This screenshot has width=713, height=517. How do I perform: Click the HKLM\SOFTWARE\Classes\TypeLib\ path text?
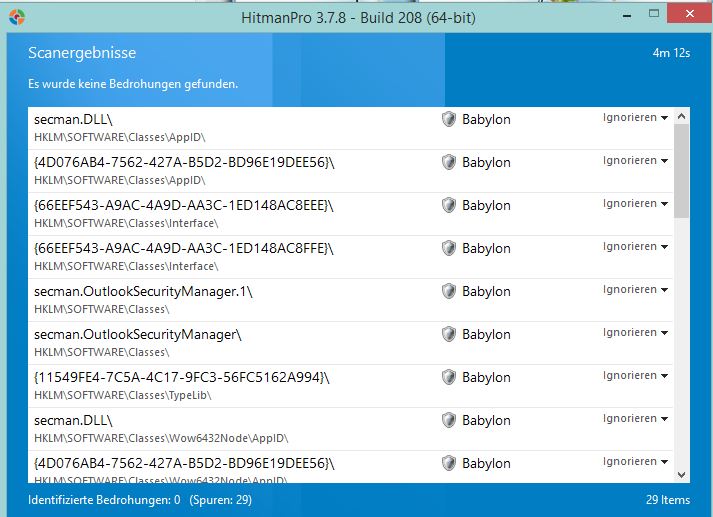[123, 395]
